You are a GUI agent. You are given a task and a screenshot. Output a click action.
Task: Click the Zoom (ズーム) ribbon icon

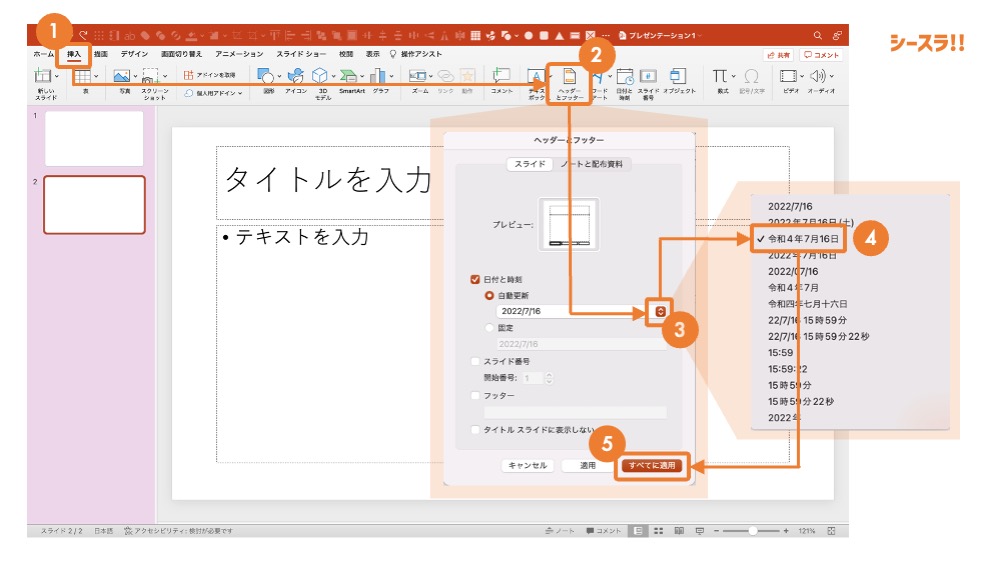[418, 76]
